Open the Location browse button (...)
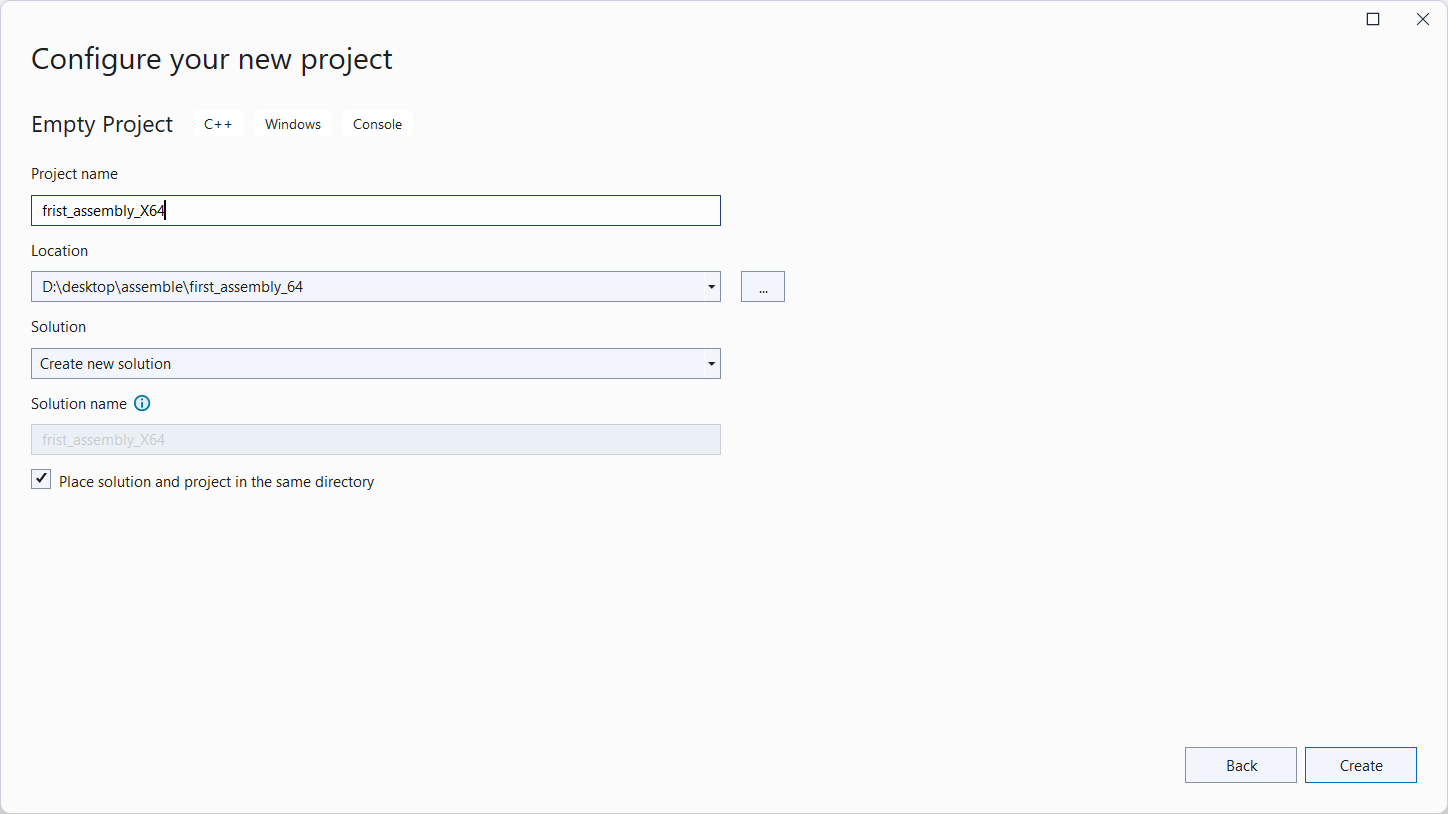Screen dimensions: 1448x814 763,287
